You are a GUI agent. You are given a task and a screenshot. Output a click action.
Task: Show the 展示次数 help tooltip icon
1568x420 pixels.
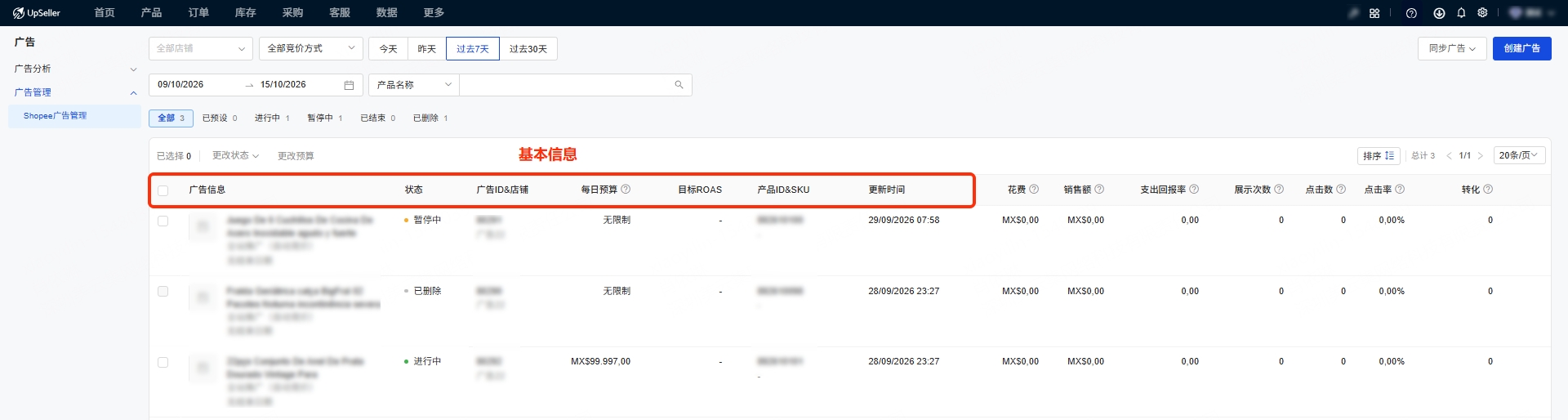pos(1279,189)
